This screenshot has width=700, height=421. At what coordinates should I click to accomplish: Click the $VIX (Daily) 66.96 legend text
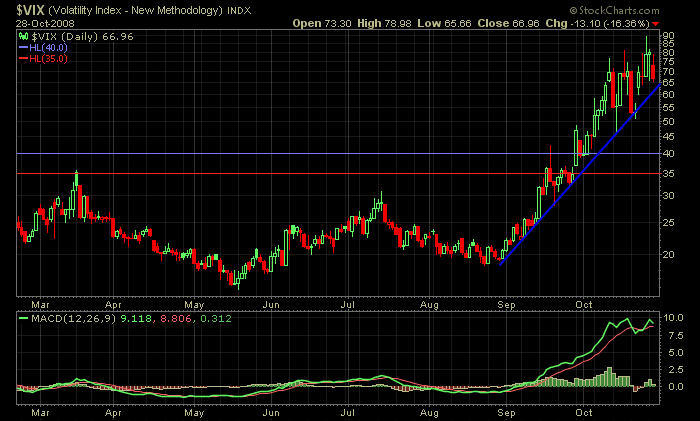tap(82, 37)
